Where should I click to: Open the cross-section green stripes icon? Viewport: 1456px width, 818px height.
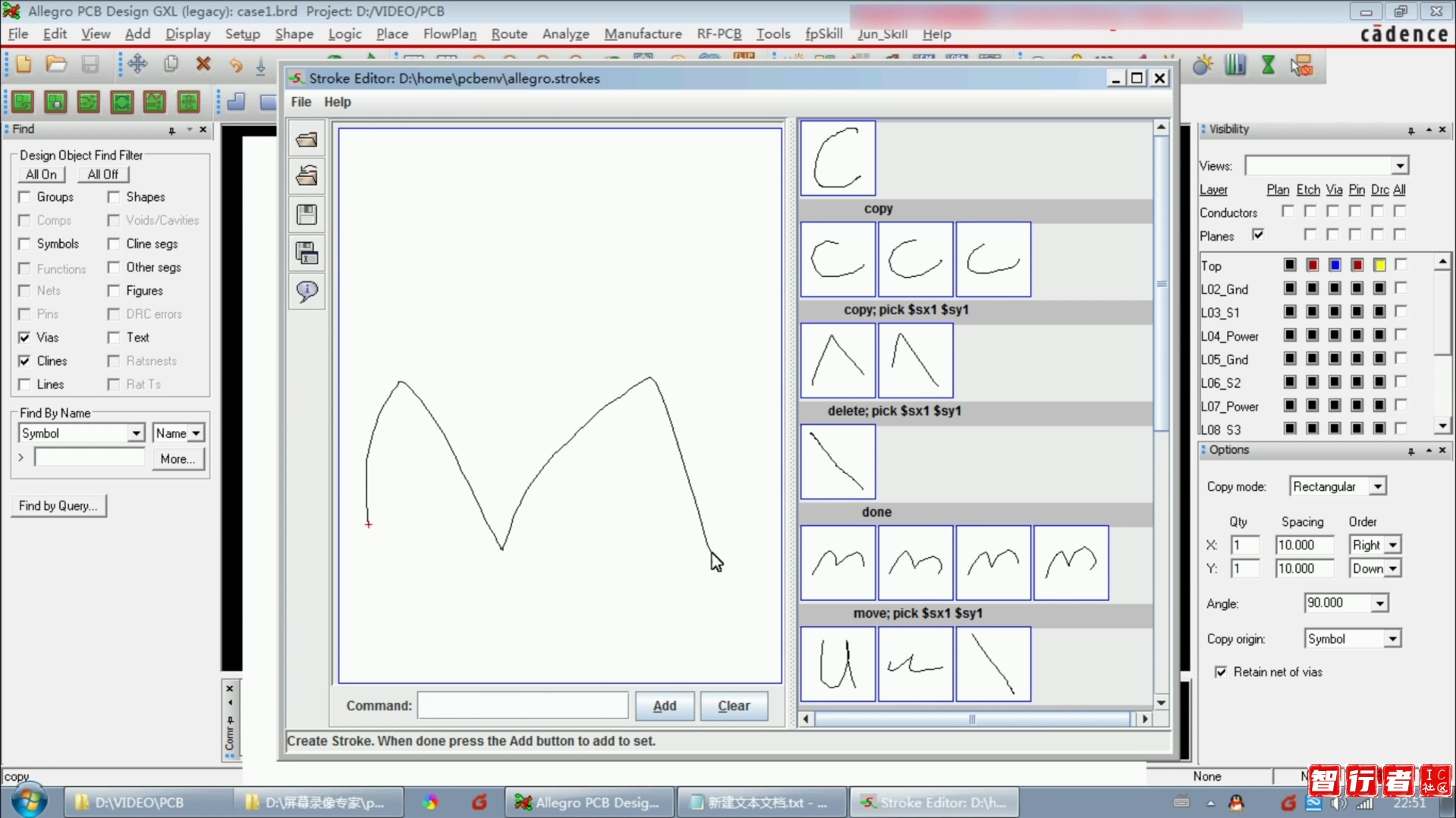point(1235,66)
